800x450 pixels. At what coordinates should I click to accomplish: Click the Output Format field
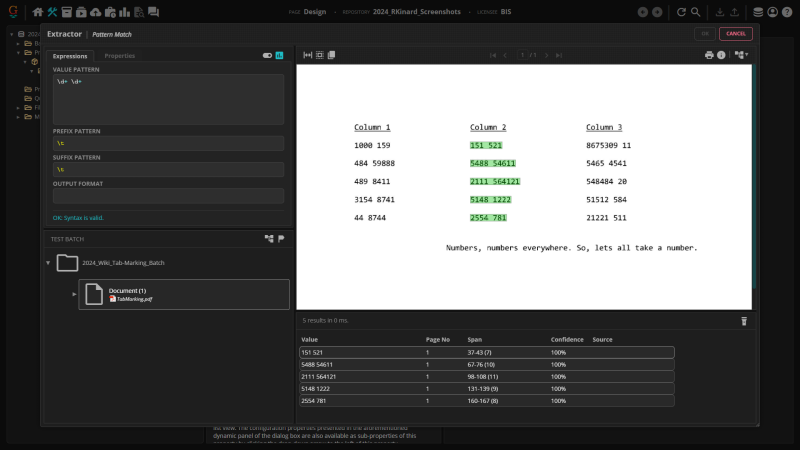[x=168, y=196]
